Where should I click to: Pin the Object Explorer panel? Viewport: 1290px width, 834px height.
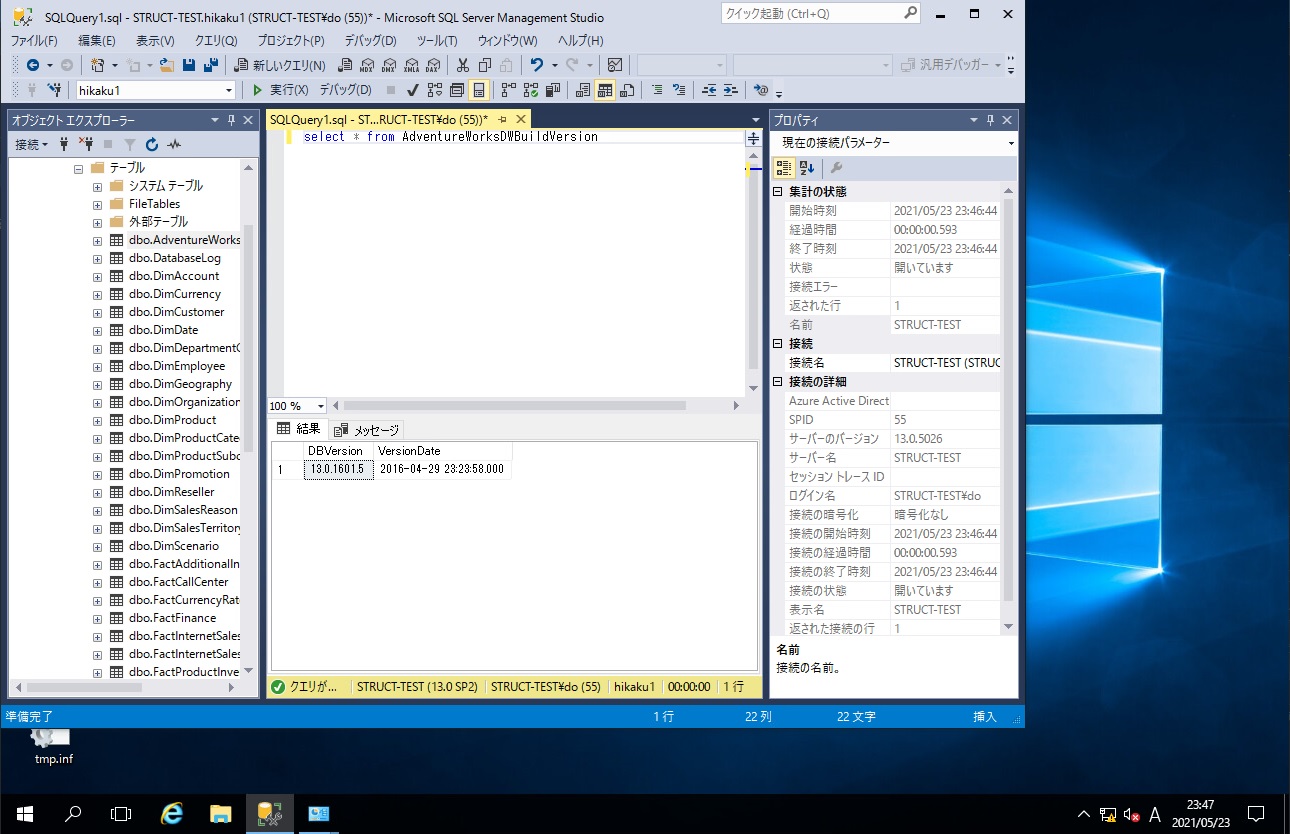pos(231,119)
